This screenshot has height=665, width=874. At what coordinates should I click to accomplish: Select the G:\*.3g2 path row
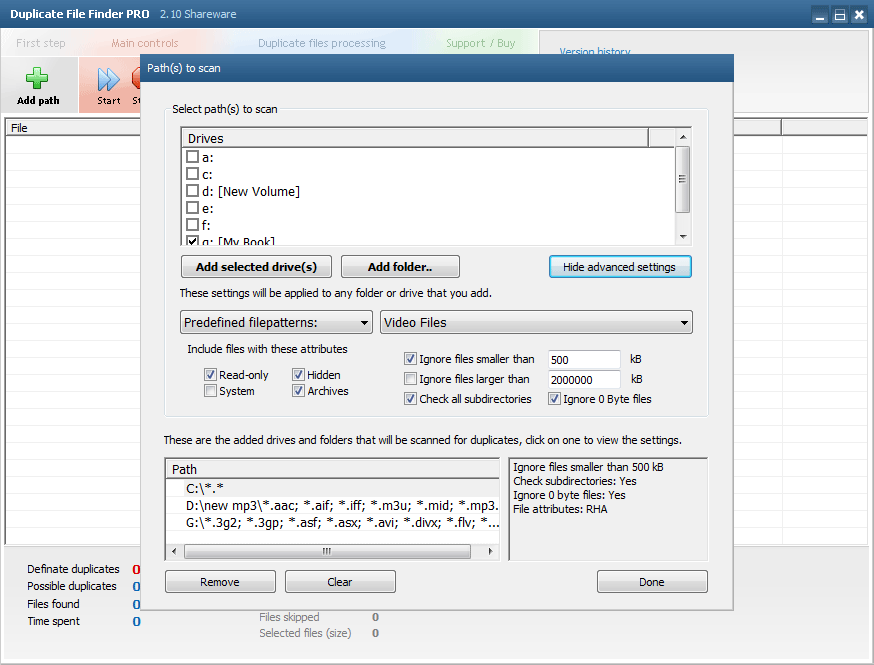332,522
